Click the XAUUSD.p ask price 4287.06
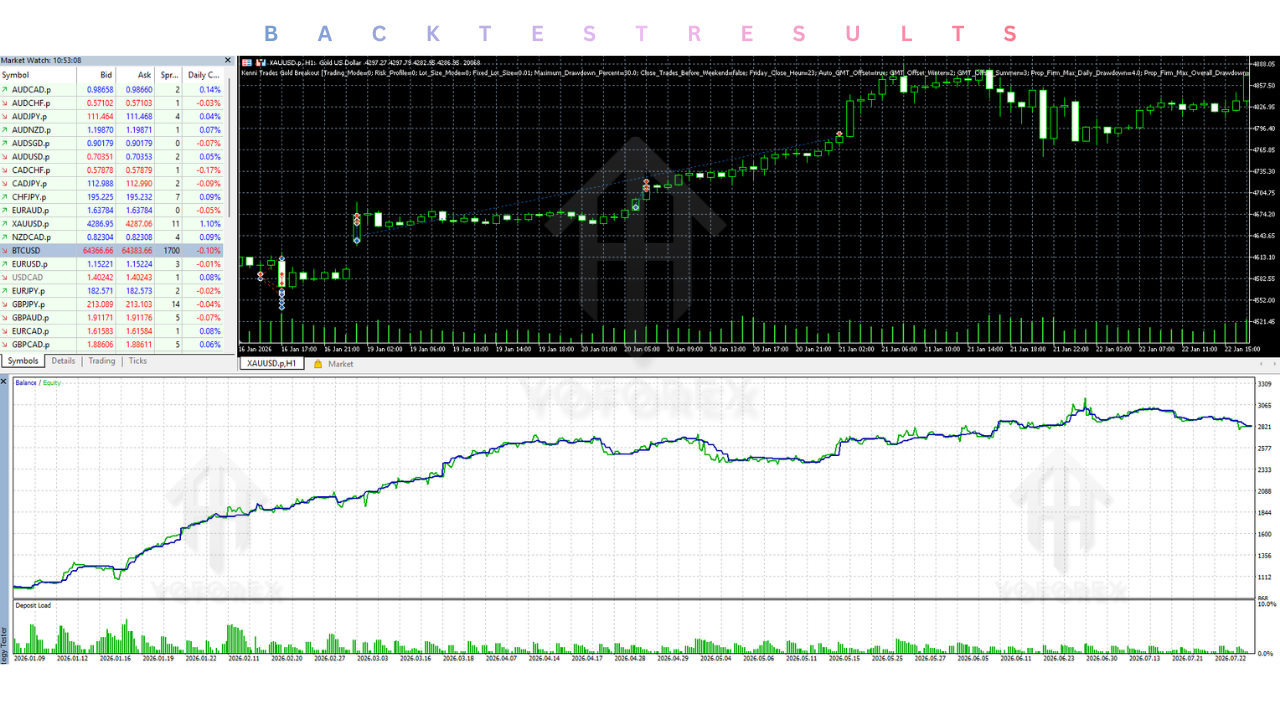The image size is (1280, 720). coord(139,224)
